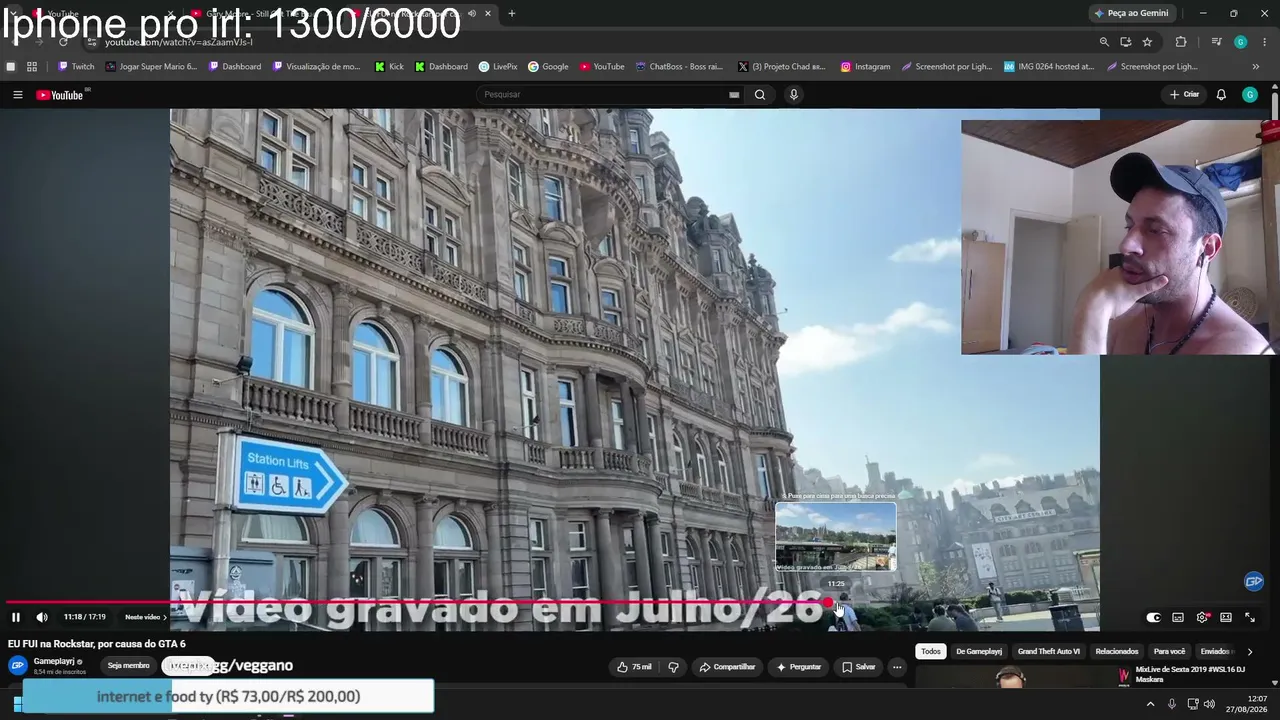Open the Gameplayrj channel name link
1280x720 pixels.
coord(54,662)
